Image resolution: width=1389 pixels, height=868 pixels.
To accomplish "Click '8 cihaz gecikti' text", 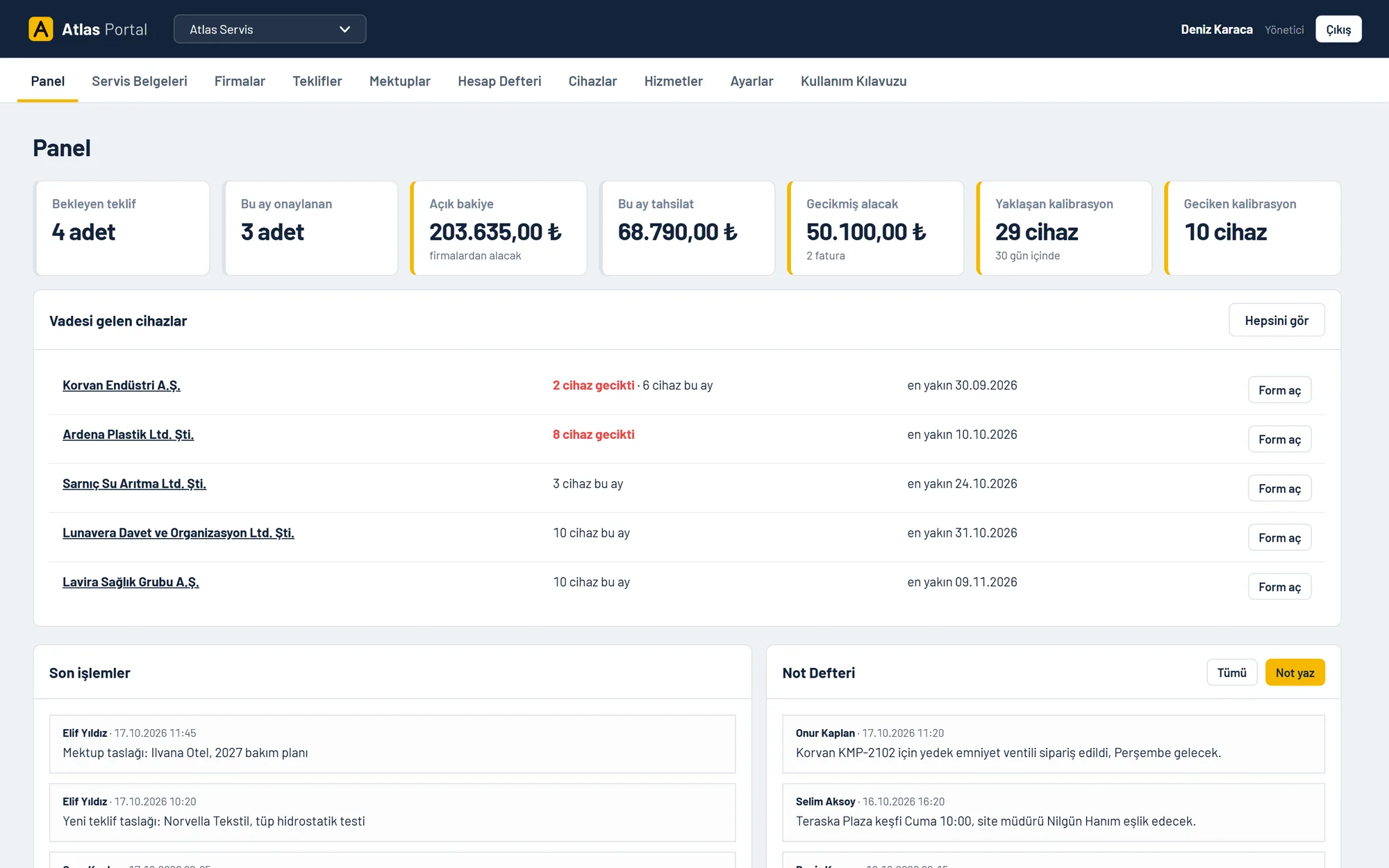I will 593,435.
